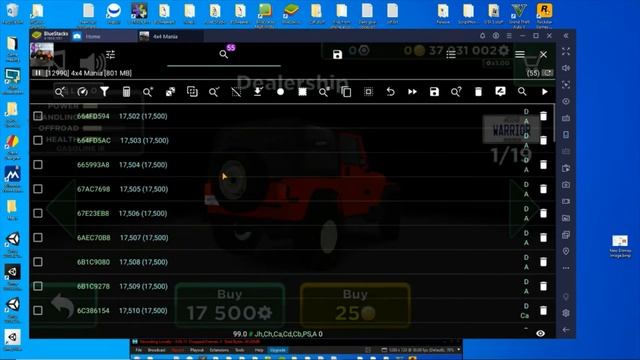Select the Recycle Bin desktop icon
Viewport: 640px width, 360px height.
coord(13,14)
